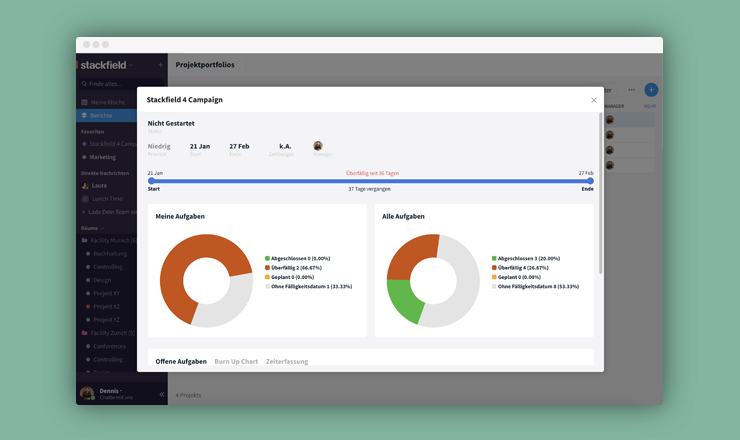Open the Lunch Time chat
This screenshot has height=440, width=740.
107,199
